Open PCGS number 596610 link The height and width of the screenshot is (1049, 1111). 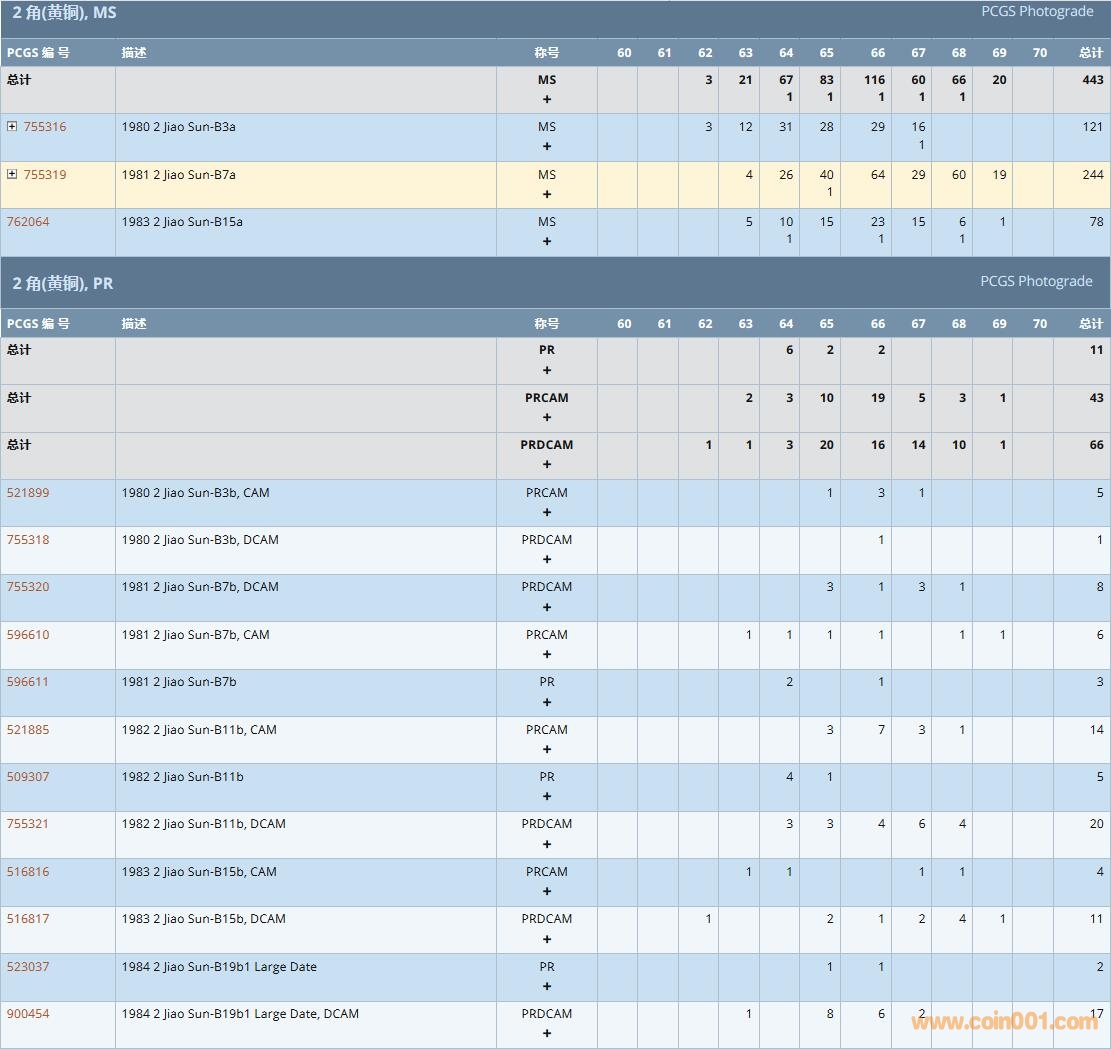point(28,635)
